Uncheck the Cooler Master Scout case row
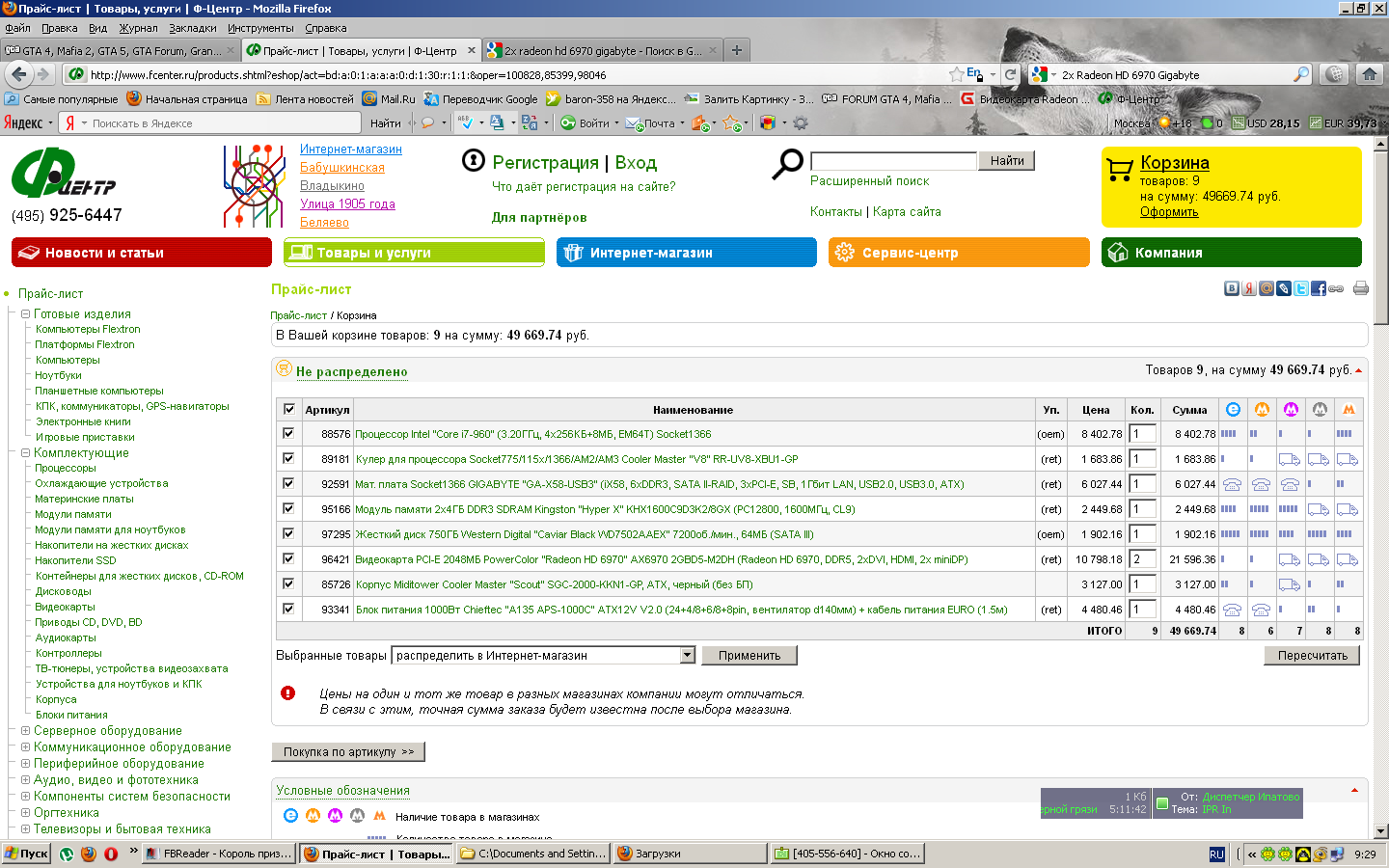The width and height of the screenshot is (1389, 868). point(288,583)
